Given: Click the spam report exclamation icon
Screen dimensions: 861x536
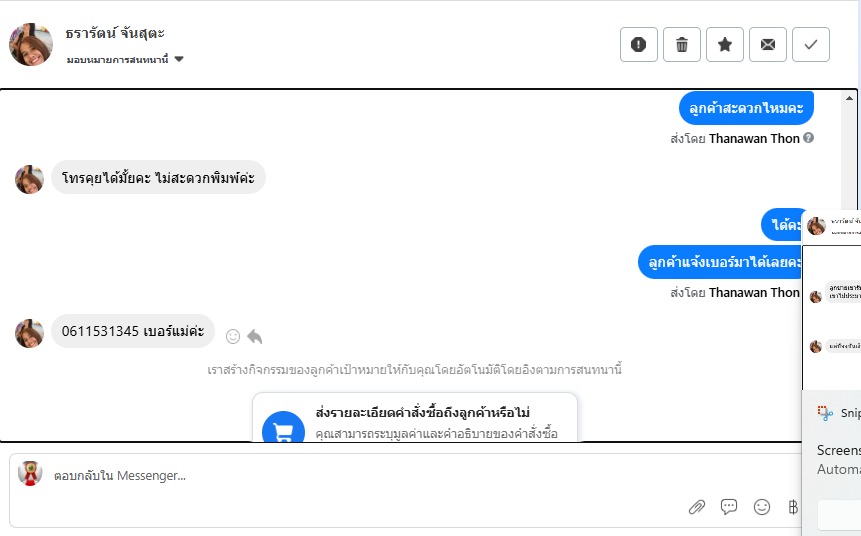Looking at the screenshot, I should point(639,44).
